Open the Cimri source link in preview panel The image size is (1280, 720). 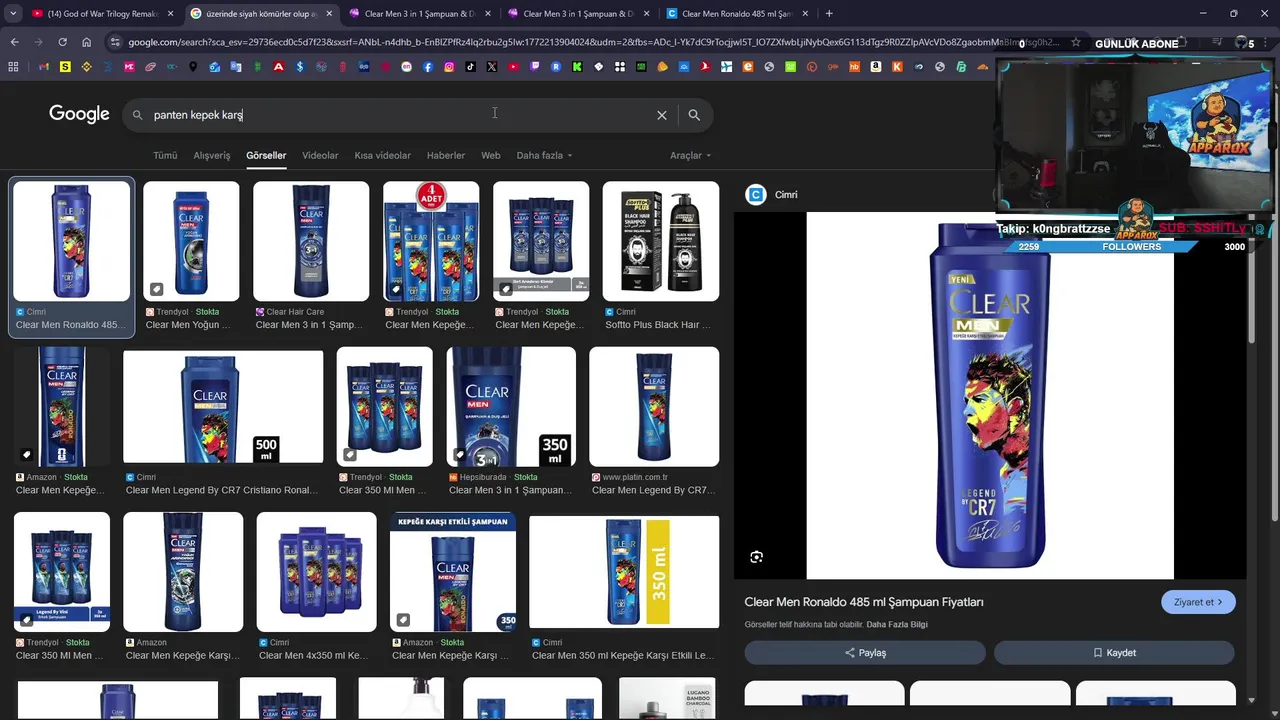(x=772, y=194)
